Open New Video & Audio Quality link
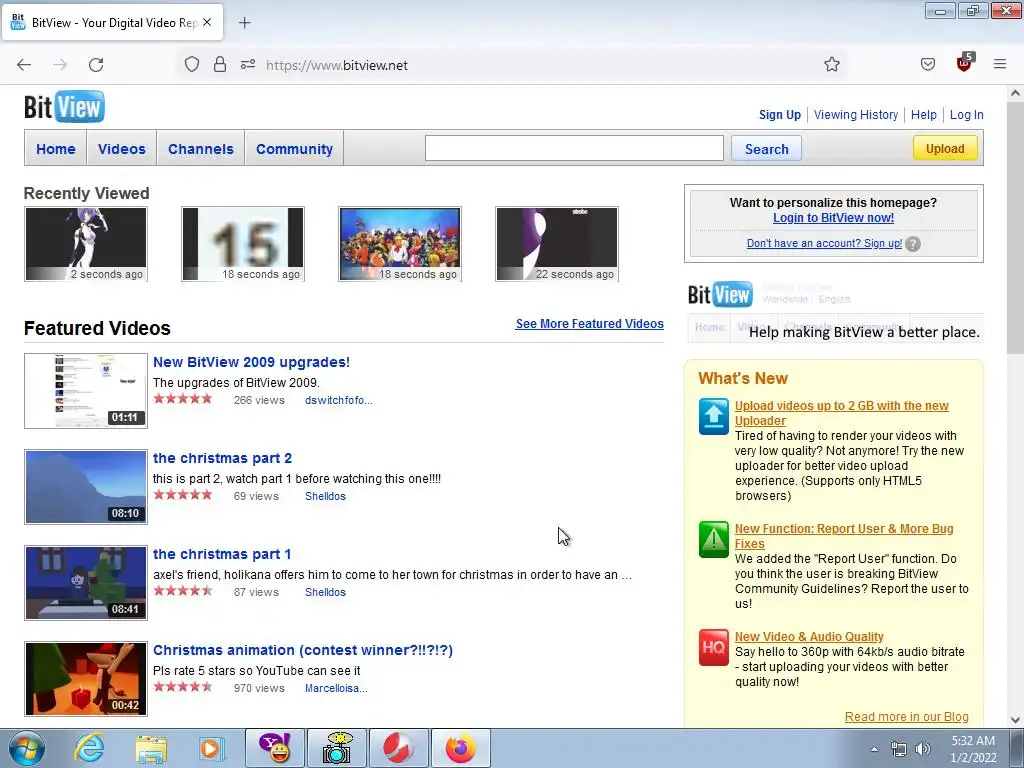 (x=809, y=637)
